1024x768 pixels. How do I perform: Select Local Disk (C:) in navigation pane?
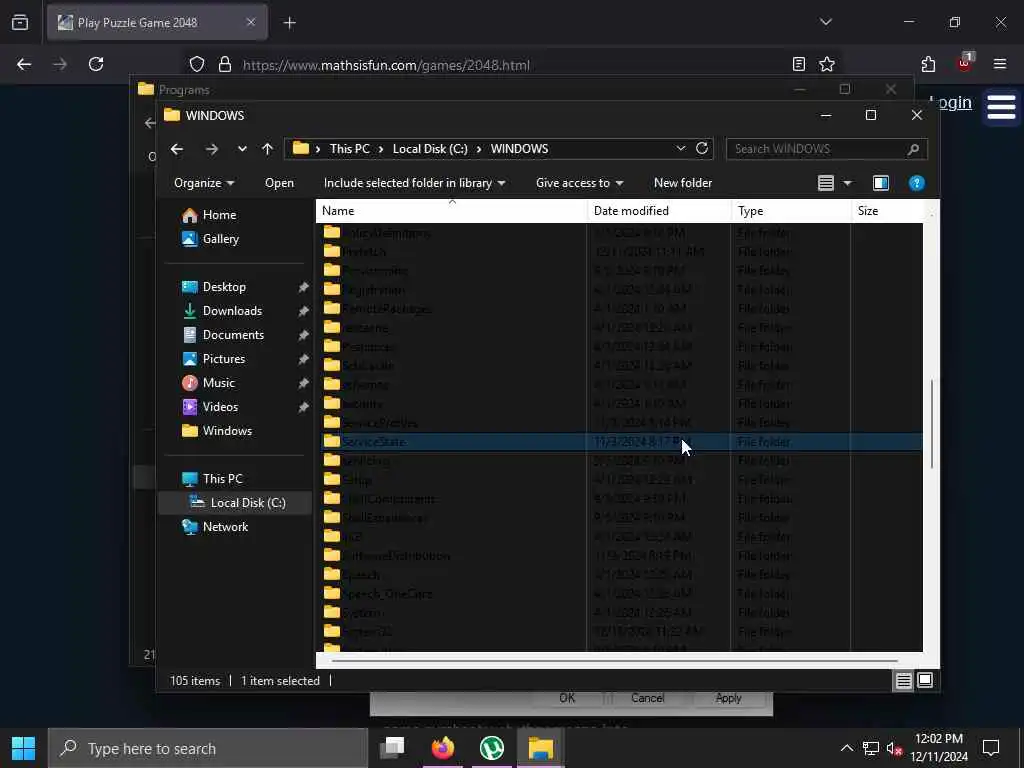[x=248, y=503]
